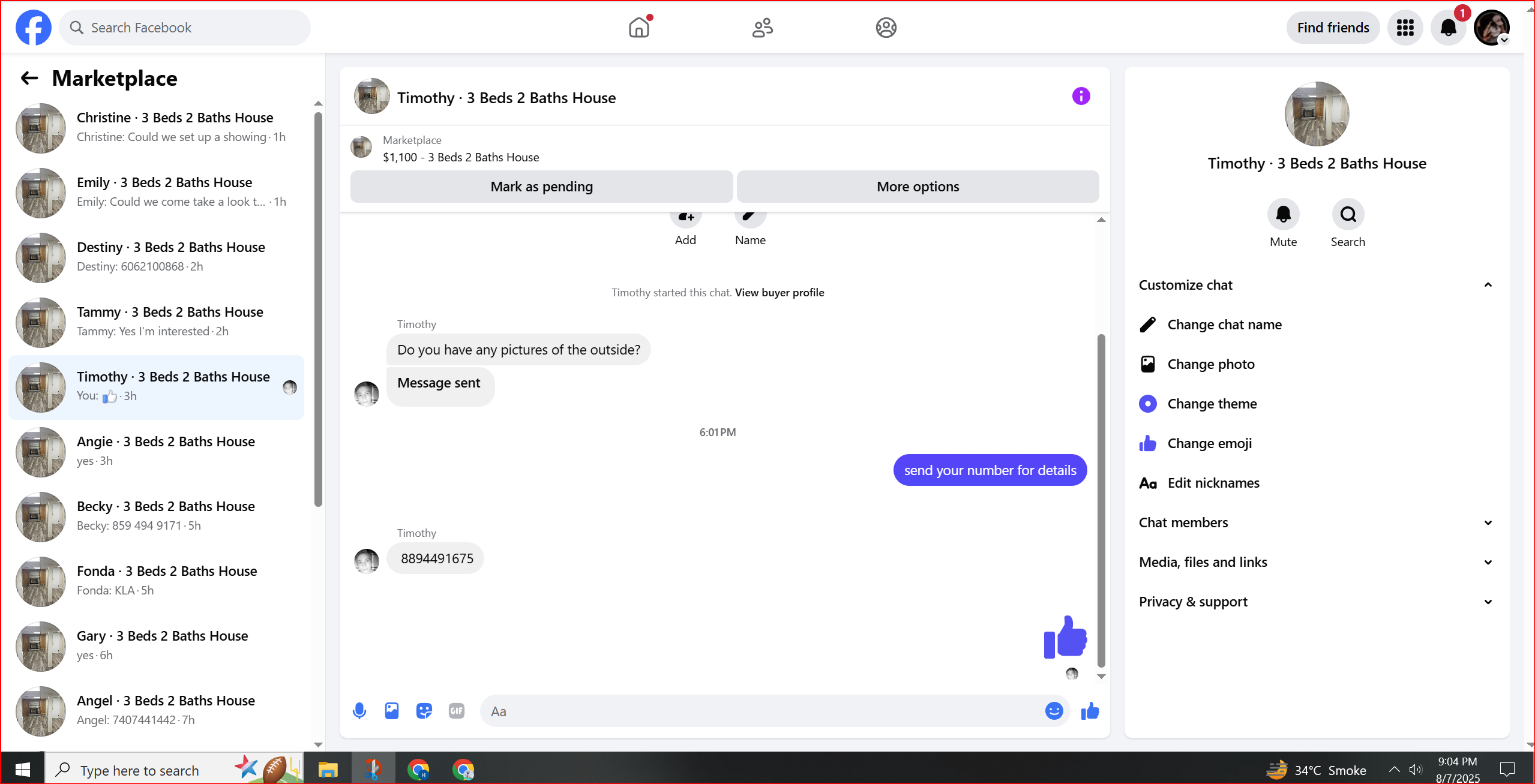1535x784 pixels.
Task: Click the message '8894491675' from Timothy
Action: (x=436, y=558)
